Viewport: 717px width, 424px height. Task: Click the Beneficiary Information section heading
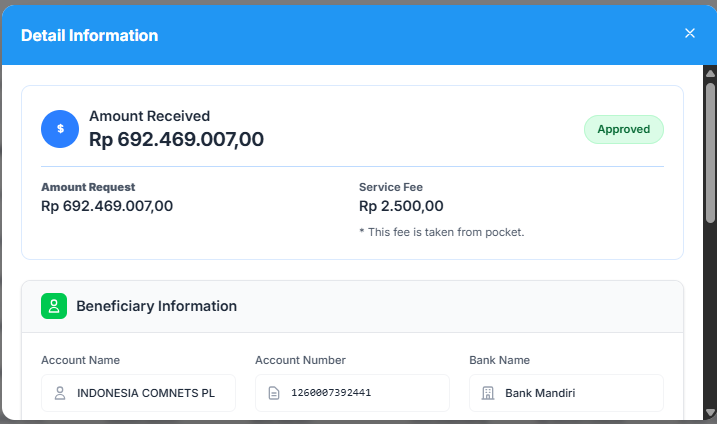click(156, 306)
